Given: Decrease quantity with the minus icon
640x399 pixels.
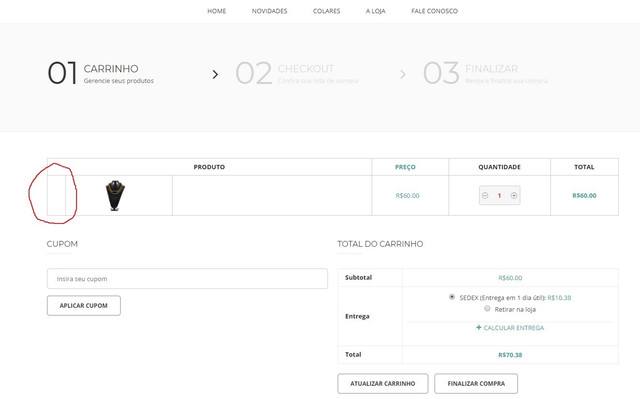Looking at the screenshot, I should tap(485, 196).
